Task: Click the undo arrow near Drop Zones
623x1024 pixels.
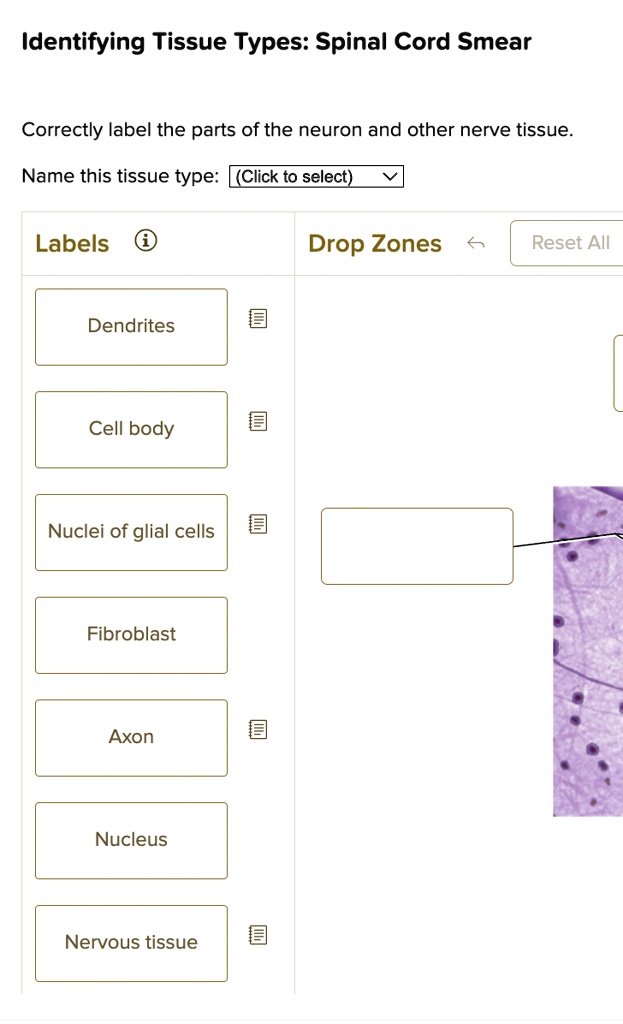Action: 477,243
